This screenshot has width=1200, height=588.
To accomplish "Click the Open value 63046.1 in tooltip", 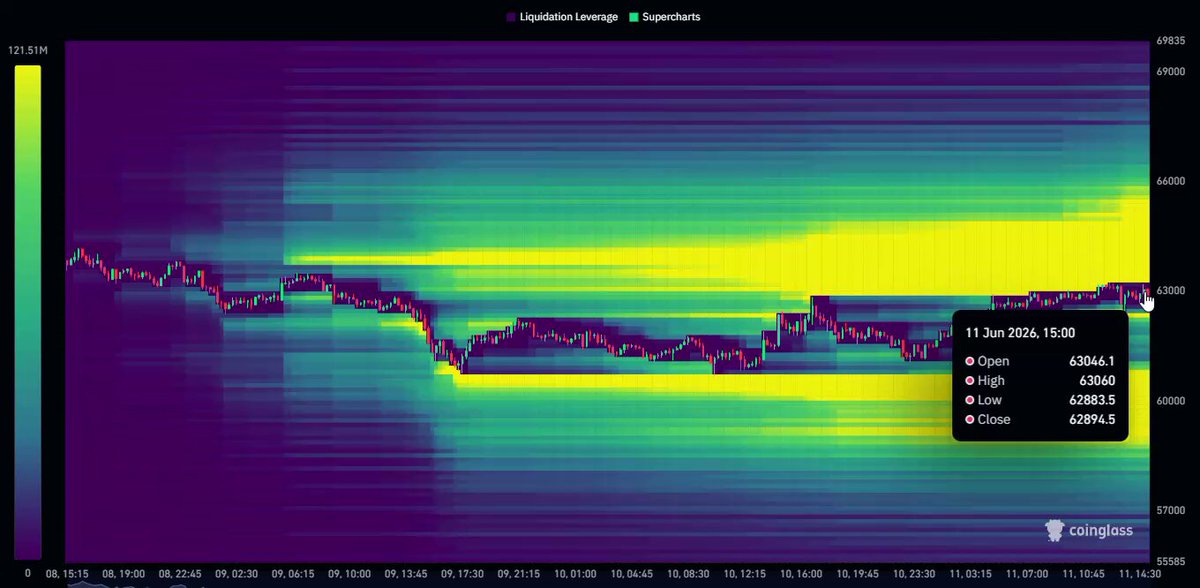I will tap(1092, 361).
